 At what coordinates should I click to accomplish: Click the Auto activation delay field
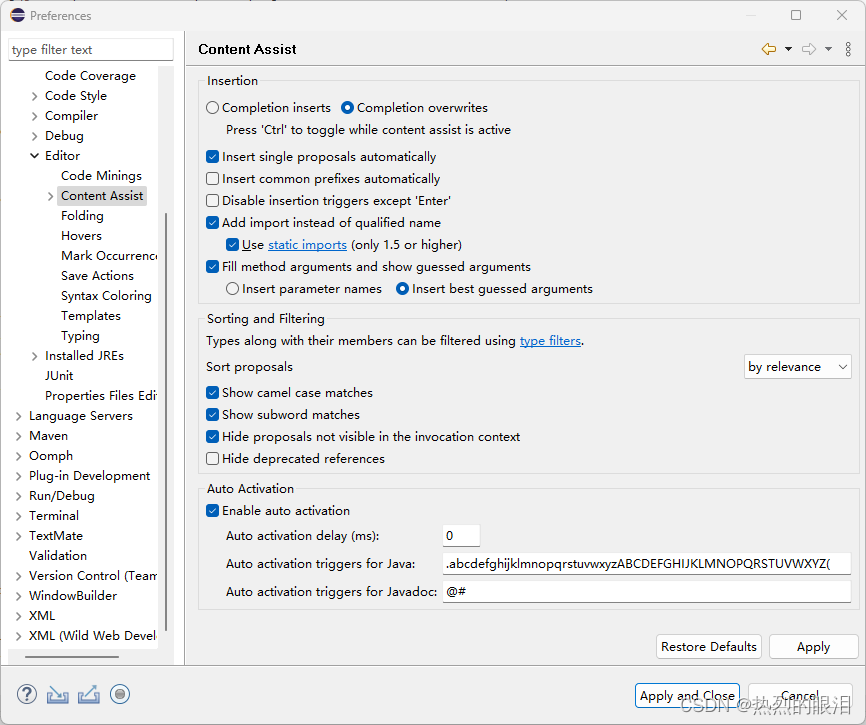(461, 536)
